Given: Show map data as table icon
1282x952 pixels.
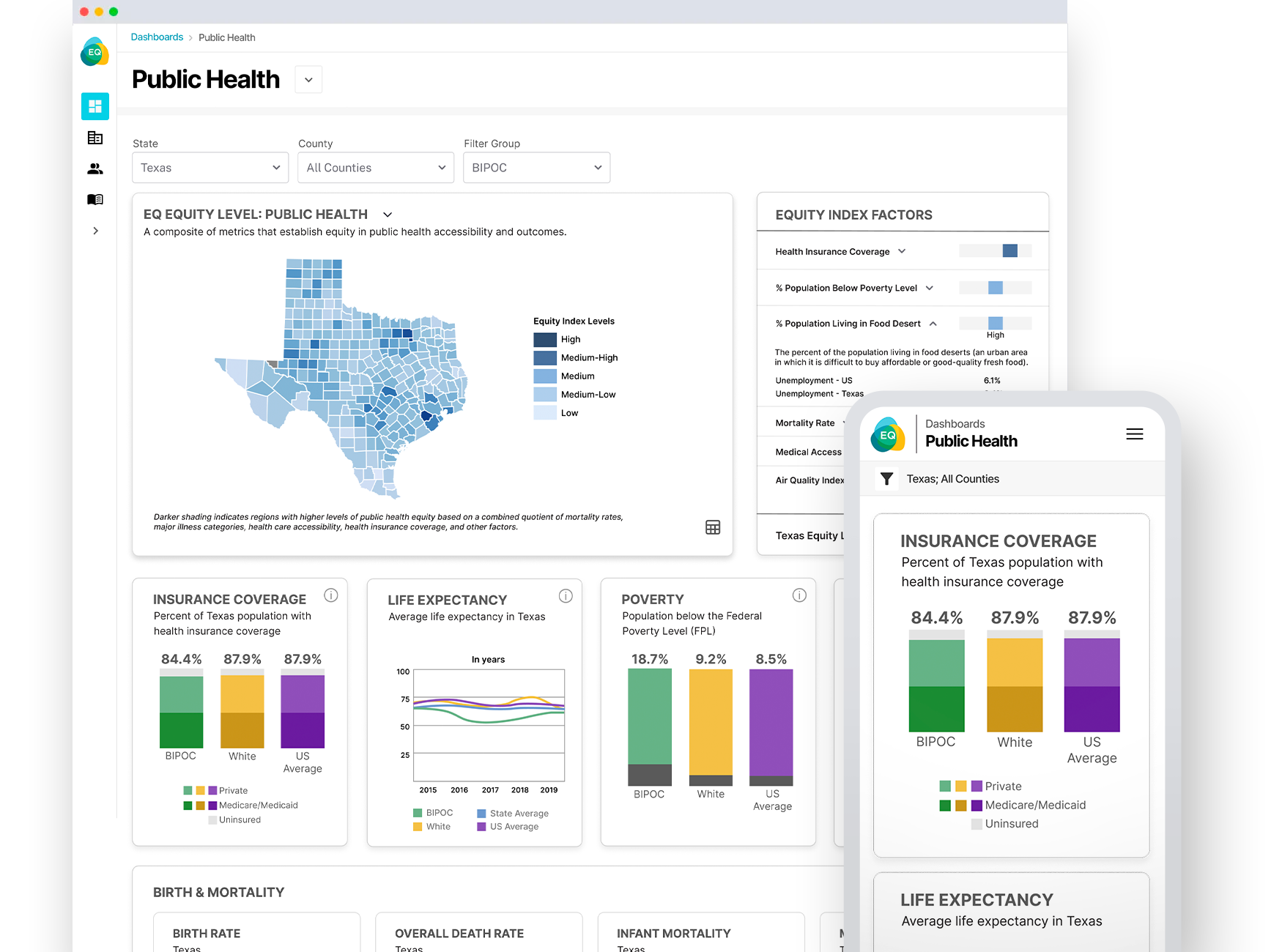Looking at the screenshot, I should (x=712, y=527).
